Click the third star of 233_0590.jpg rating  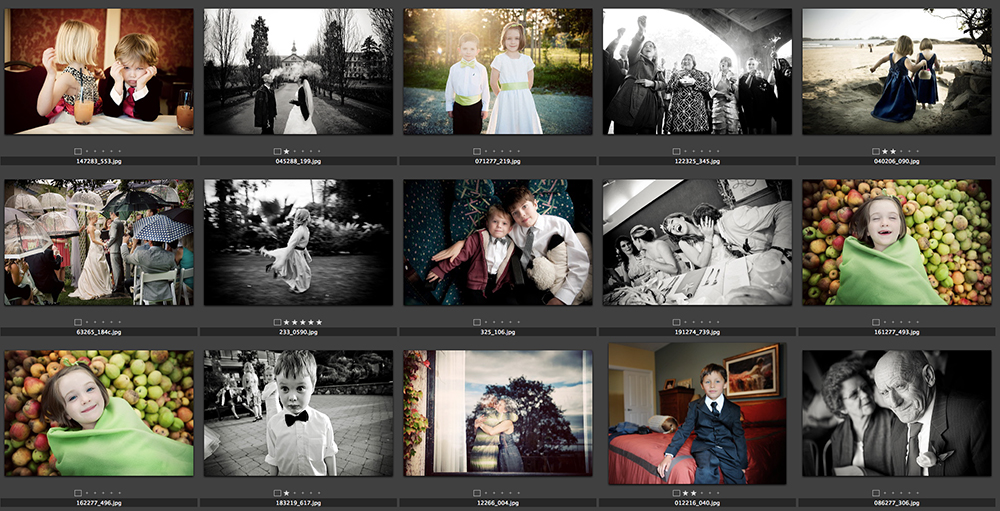tap(303, 322)
